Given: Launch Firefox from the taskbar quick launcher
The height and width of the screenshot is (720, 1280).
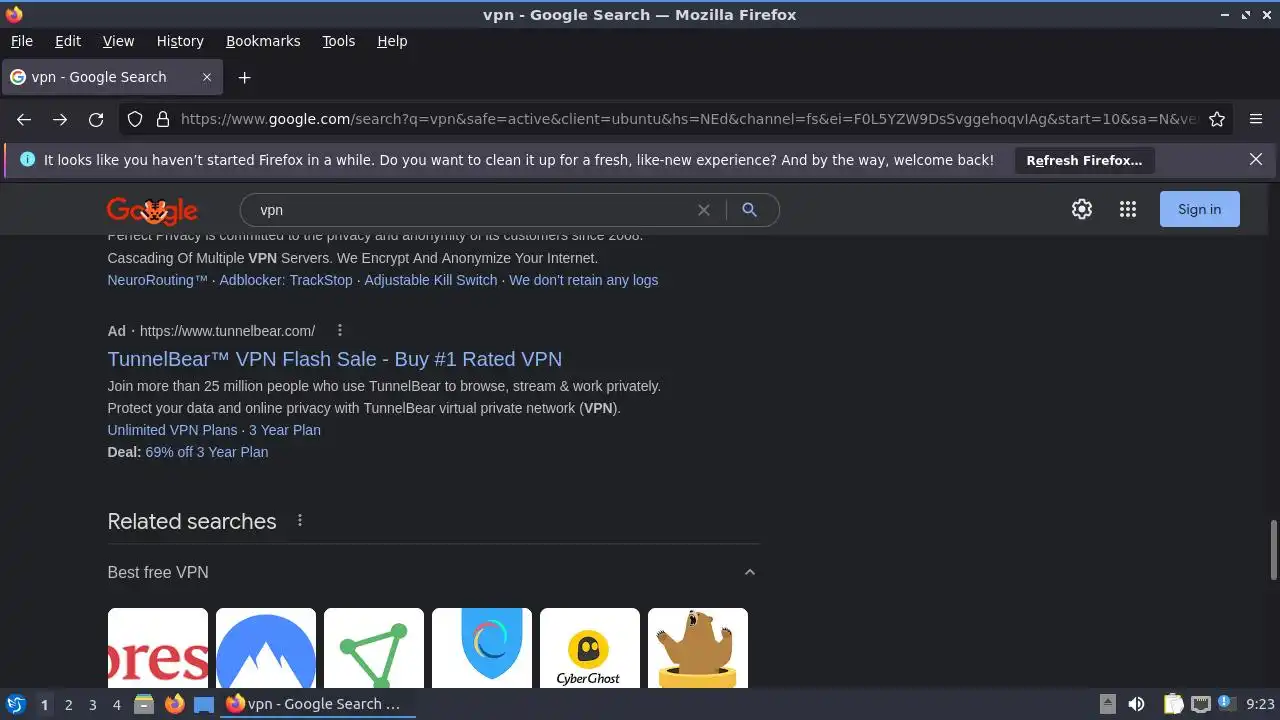Looking at the screenshot, I should point(174,704).
